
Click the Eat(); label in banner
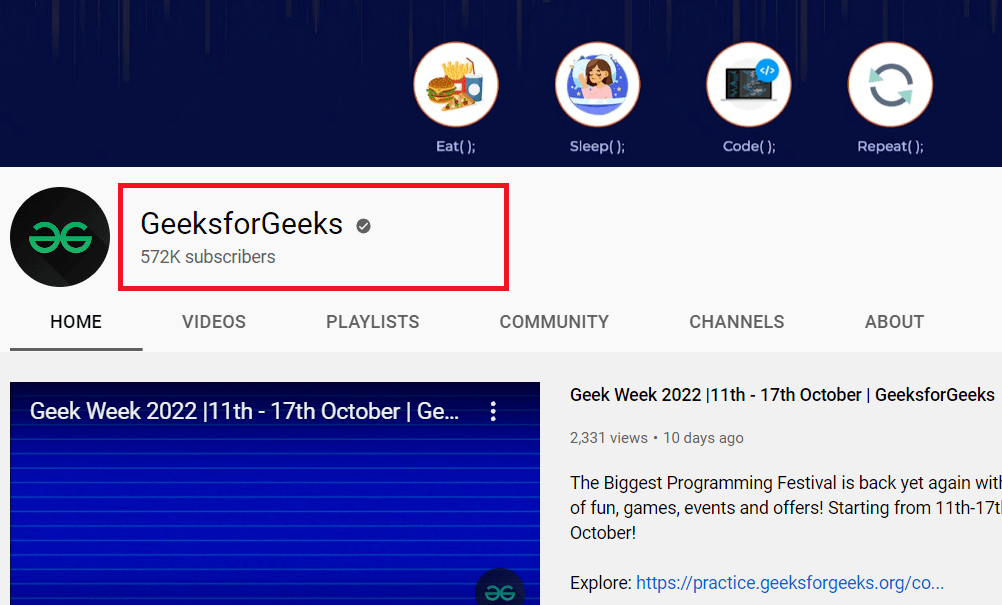456,146
